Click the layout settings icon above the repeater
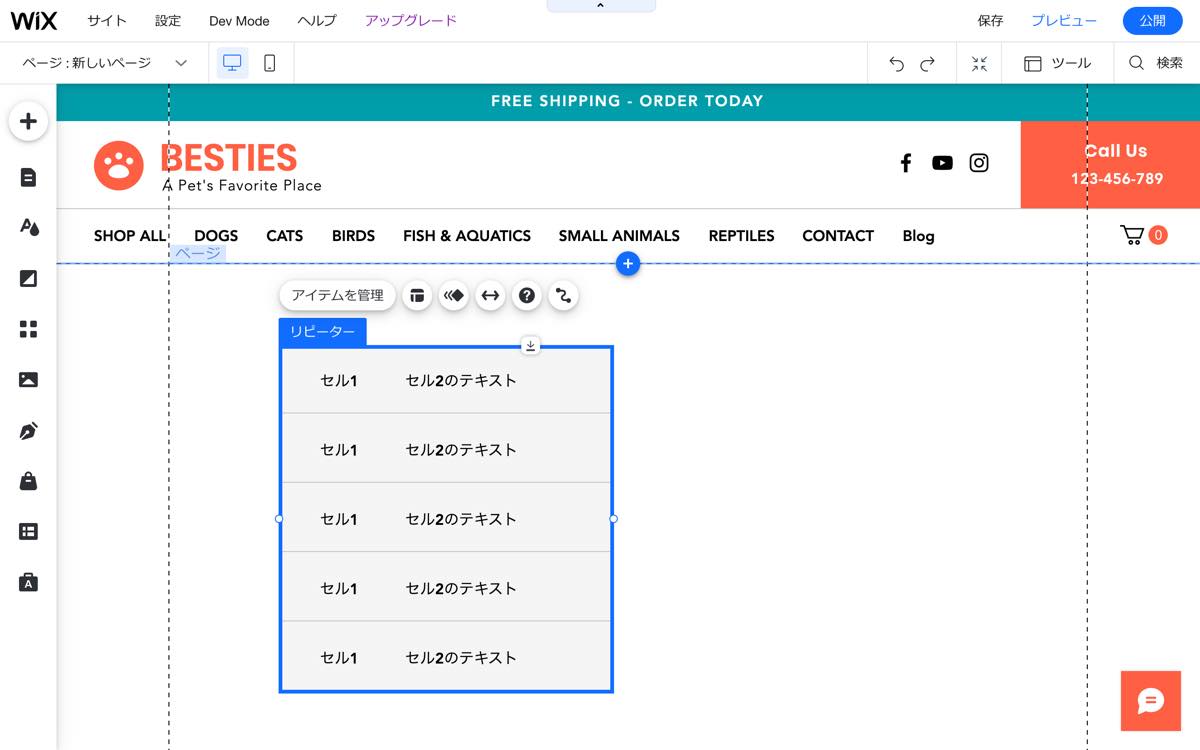Image resolution: width=1200 pixels, height=750 pixels. click(x=417, y=295)
